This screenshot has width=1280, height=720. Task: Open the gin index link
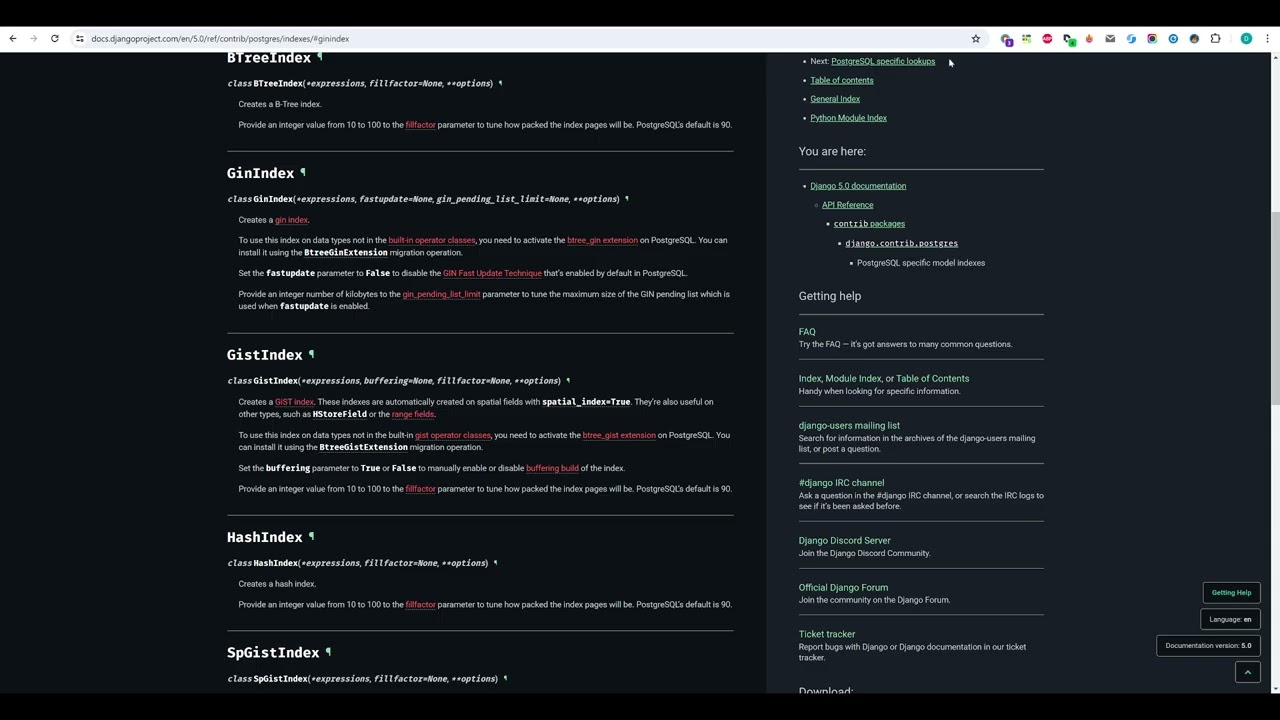pos(291,220)
